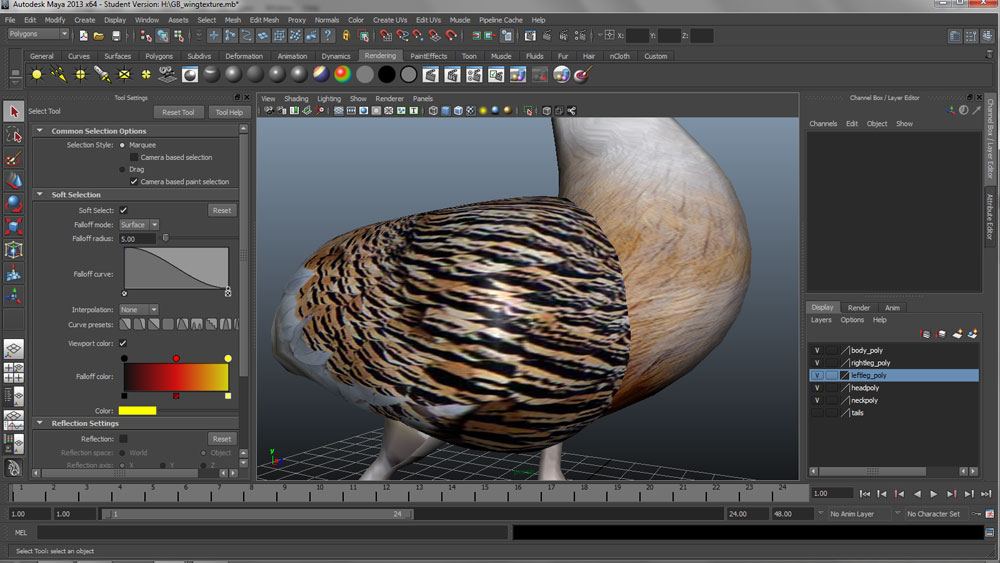Pick the Paint Selection tool

coord(14,158)
